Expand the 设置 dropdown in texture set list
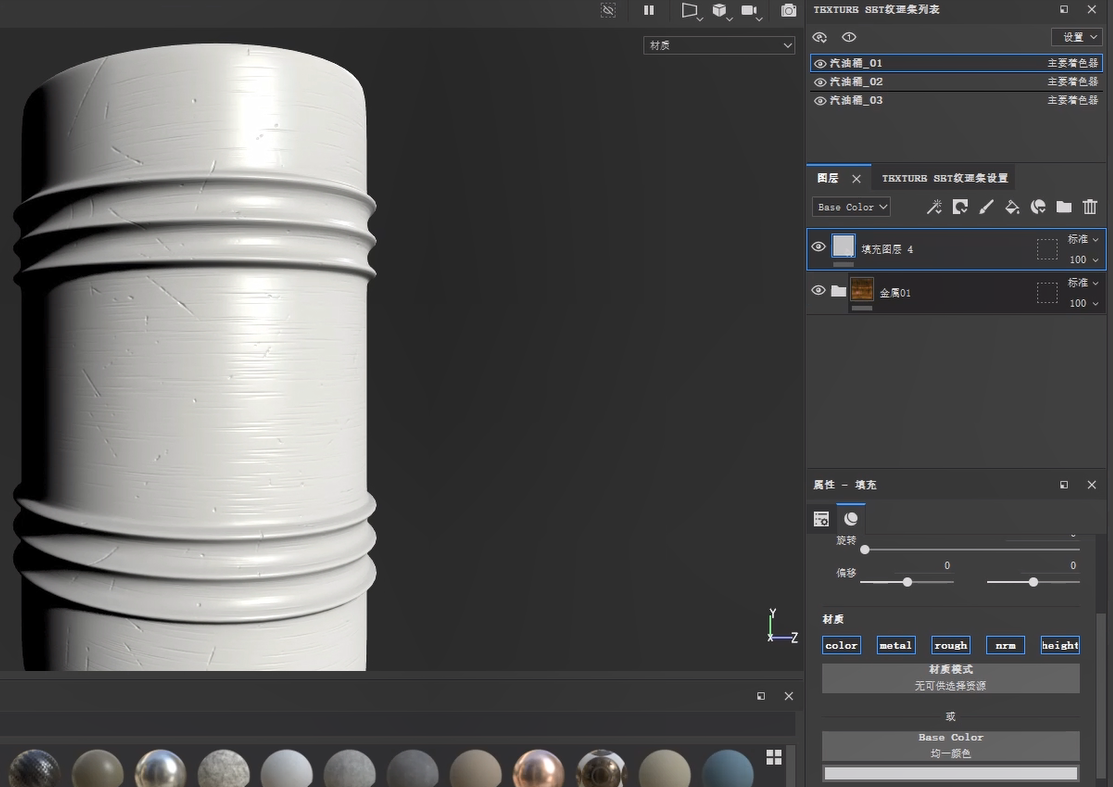1113x787 pixels. [x=1076, y=37]
